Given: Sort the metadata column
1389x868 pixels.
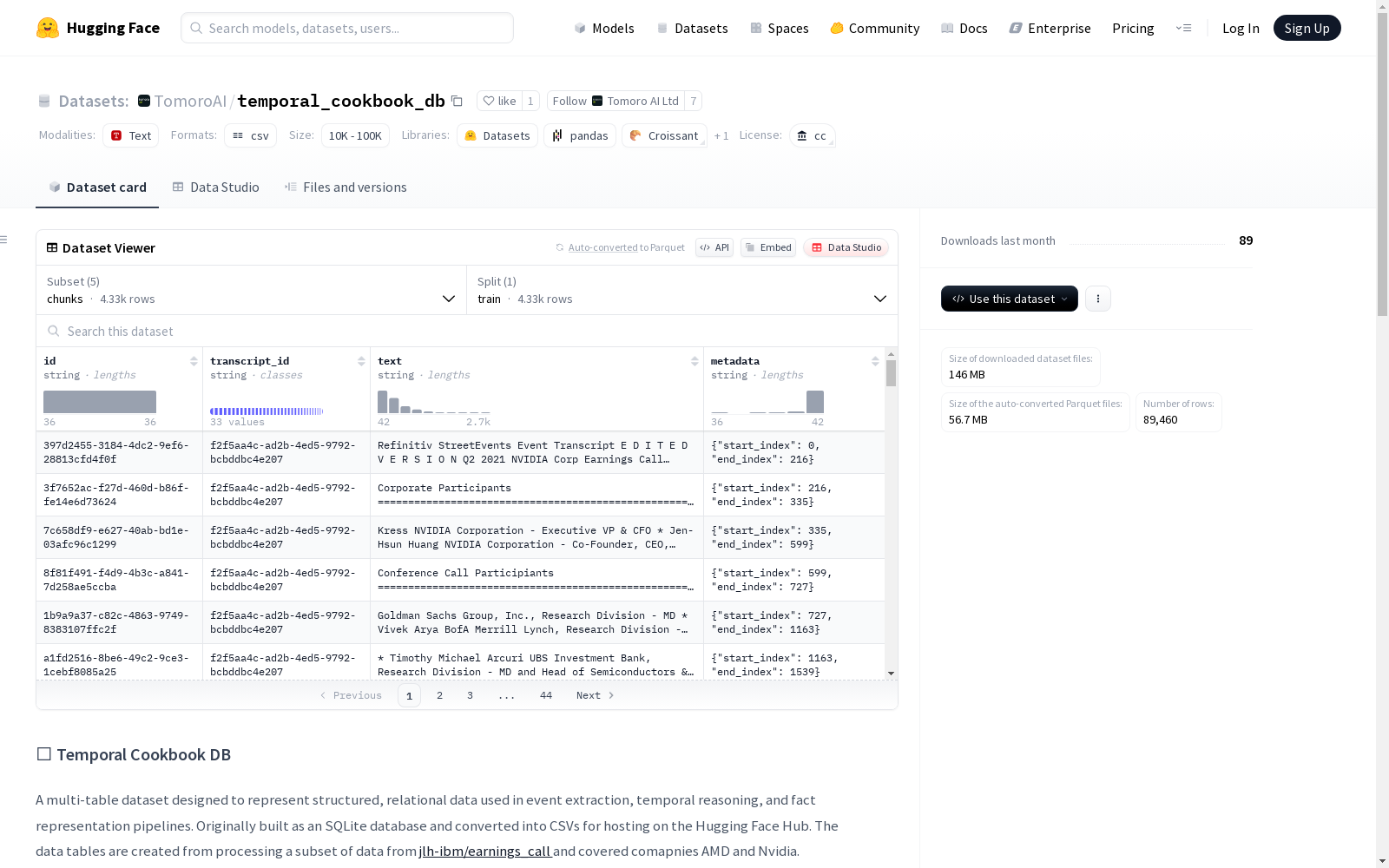Looking at the screenshot, I should click(875, 361).
